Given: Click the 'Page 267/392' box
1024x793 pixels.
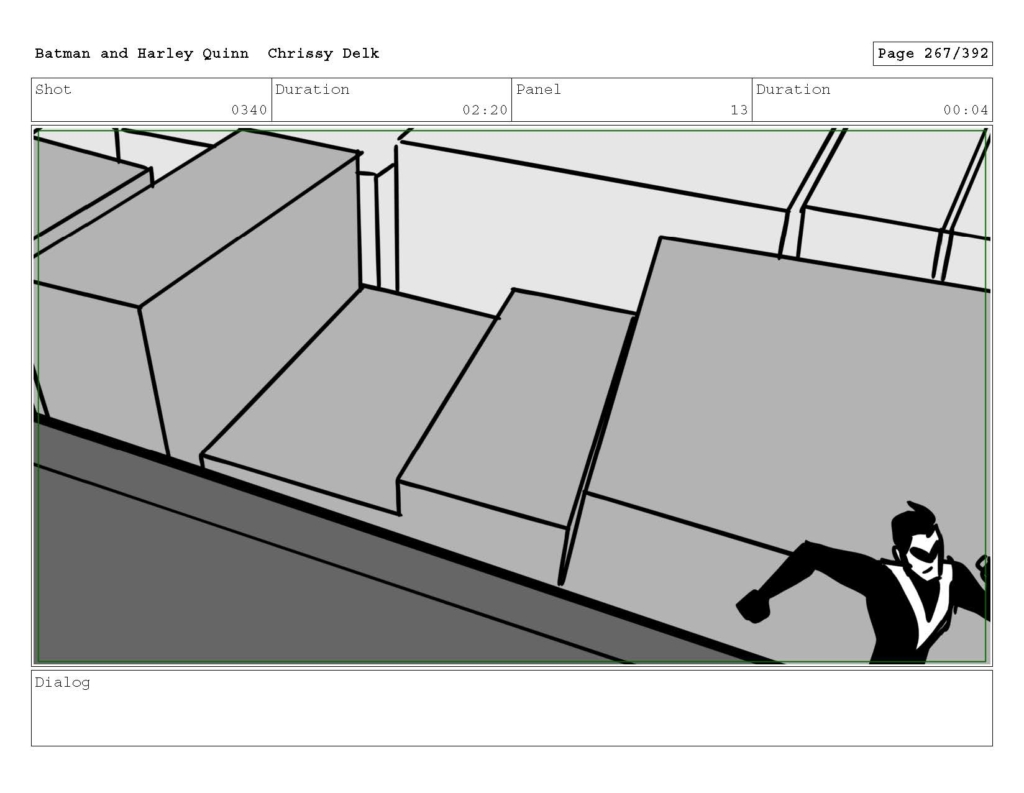Looking at the screenshot, I should click(933, 54).
